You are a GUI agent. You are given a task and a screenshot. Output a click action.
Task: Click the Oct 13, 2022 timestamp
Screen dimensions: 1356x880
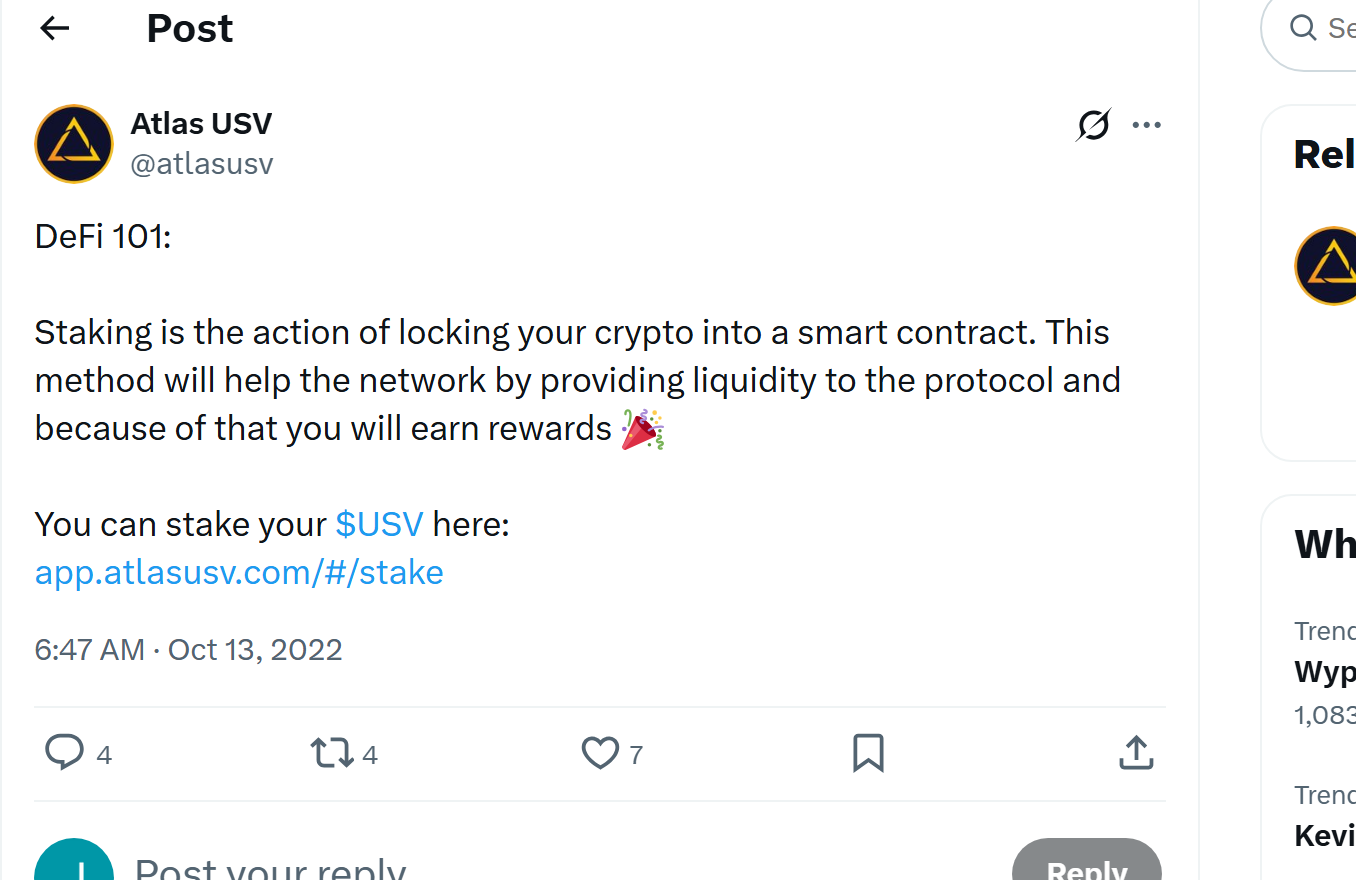tap(255, 649)
